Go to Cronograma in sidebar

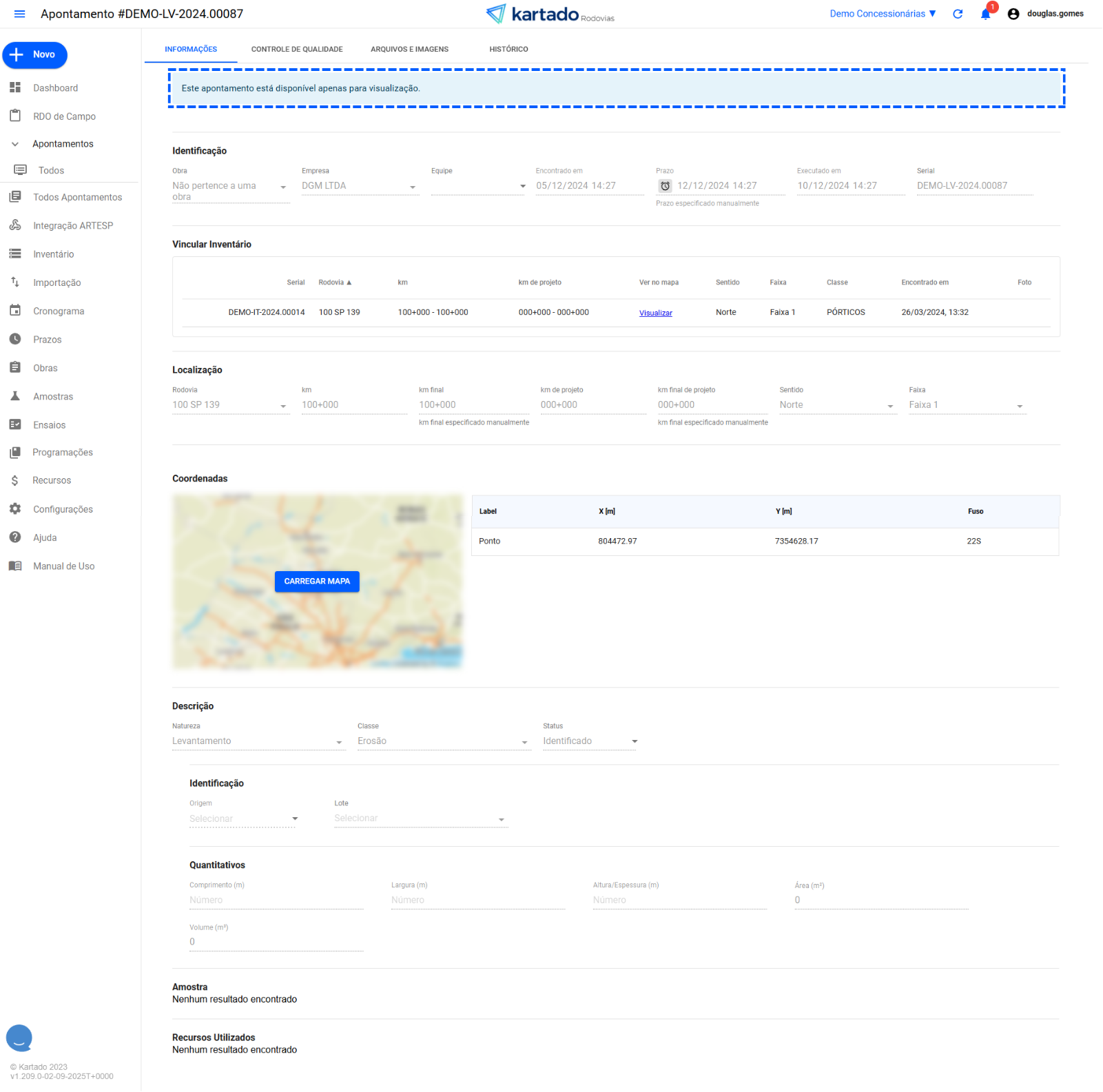(x=59, y=311)
